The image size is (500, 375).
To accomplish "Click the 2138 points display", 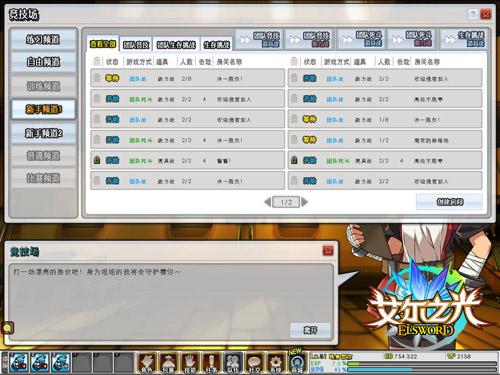I will pyautogui.click(x=459, y=356).
